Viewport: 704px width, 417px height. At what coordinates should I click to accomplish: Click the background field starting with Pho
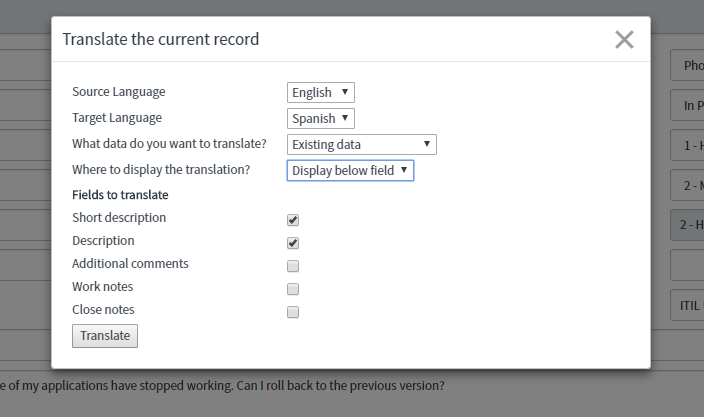[x=688, y=66]
